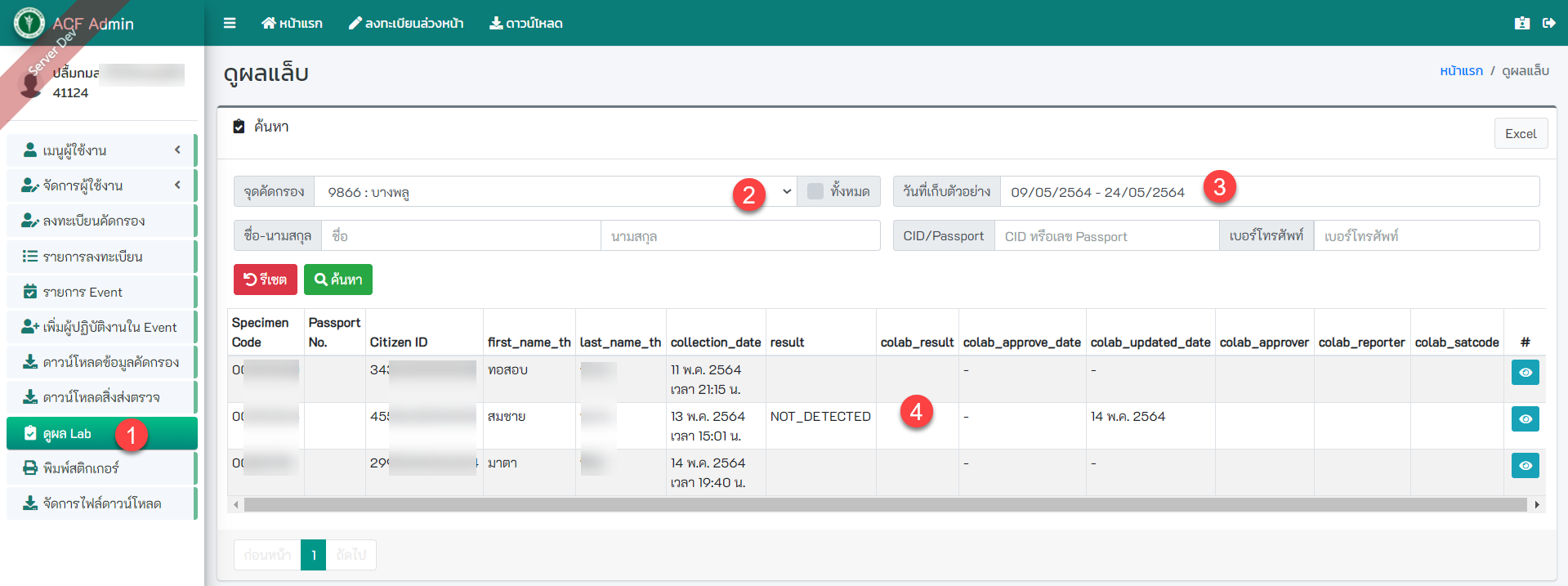The height and width of the screenshot is (586, 1568).
Task: Click the logout icon in top bar
Action: coord(1548,23)
